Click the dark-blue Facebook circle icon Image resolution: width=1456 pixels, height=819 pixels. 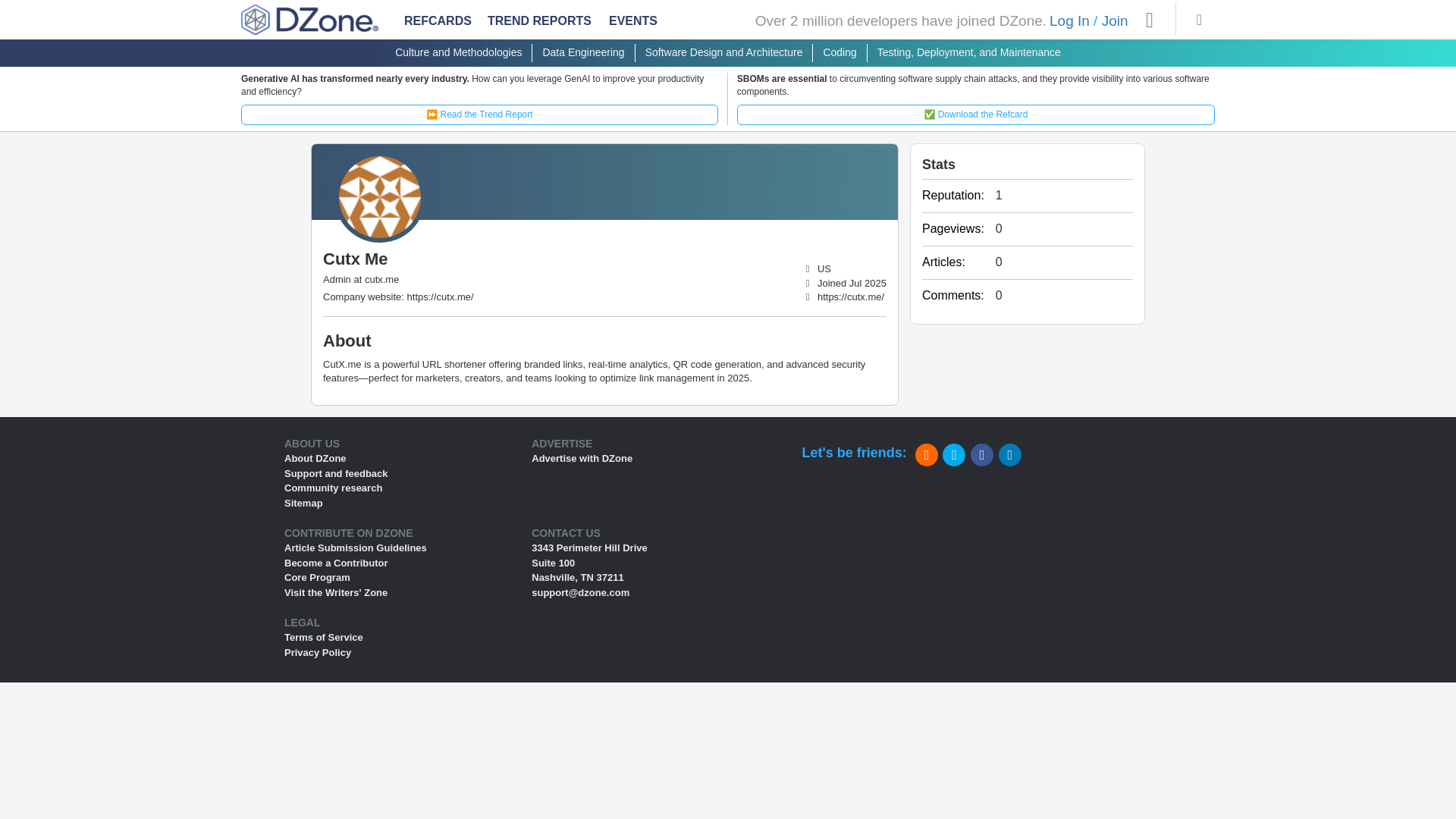point(982,455)
